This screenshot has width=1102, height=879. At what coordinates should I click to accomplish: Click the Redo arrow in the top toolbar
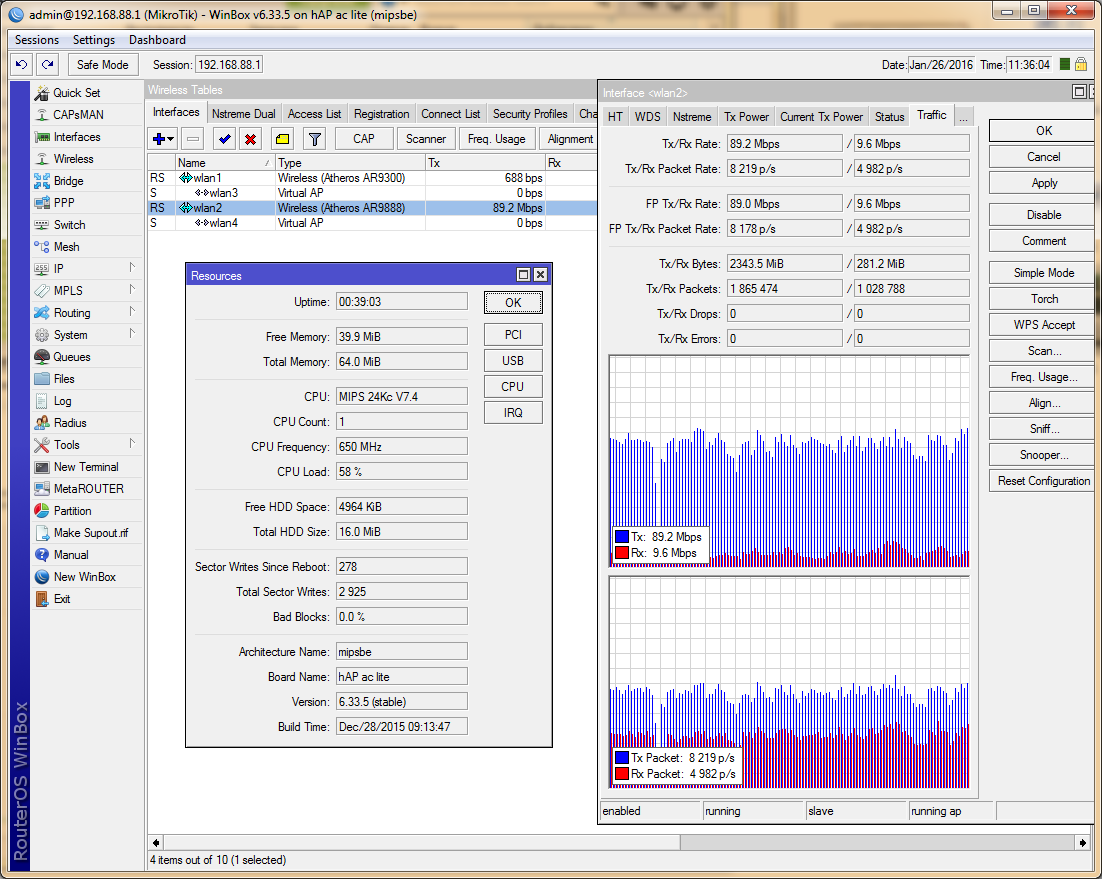47,64
